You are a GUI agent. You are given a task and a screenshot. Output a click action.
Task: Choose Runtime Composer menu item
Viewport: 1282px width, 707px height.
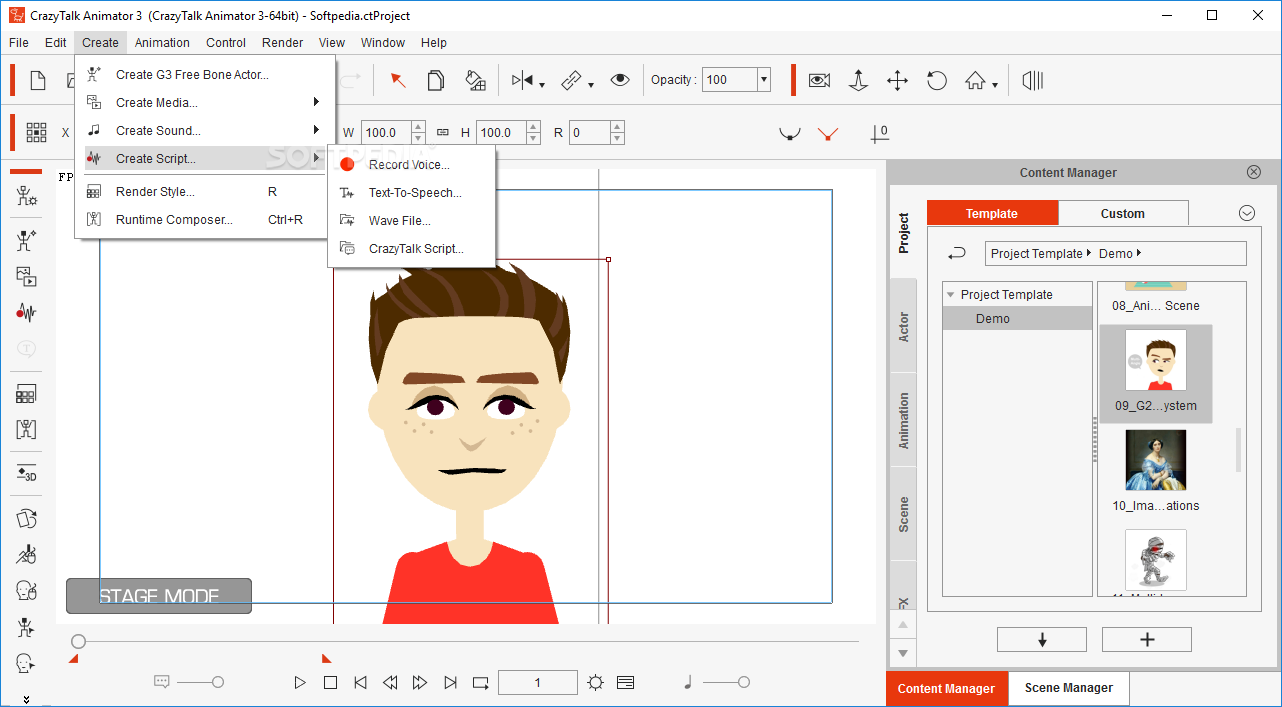point(204,220)
